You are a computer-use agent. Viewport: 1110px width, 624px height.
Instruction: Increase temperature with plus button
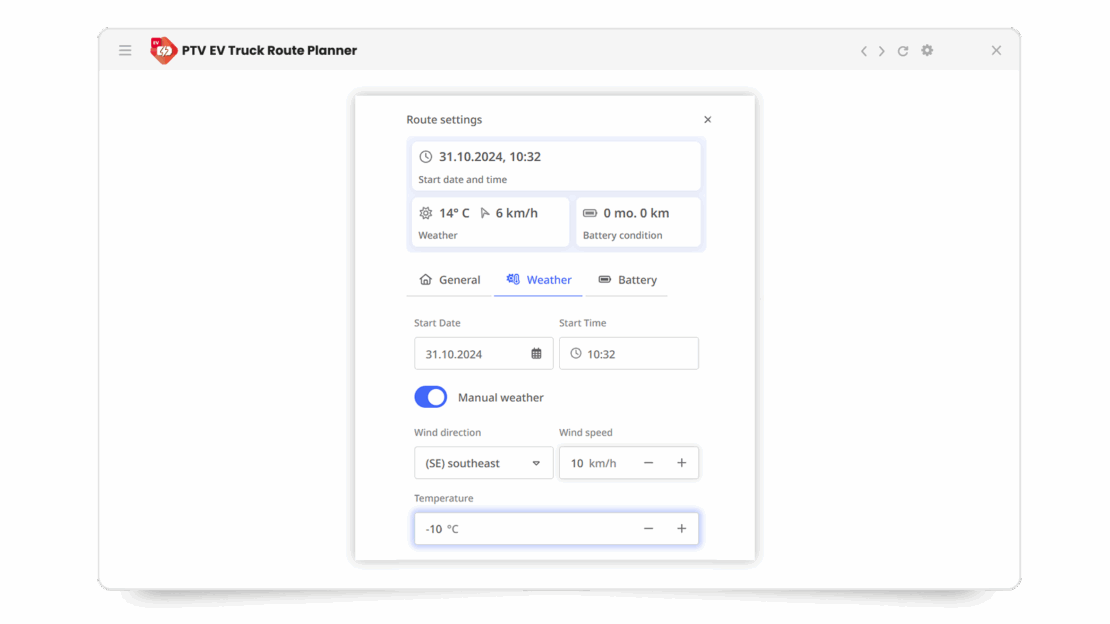click(682, 529)
